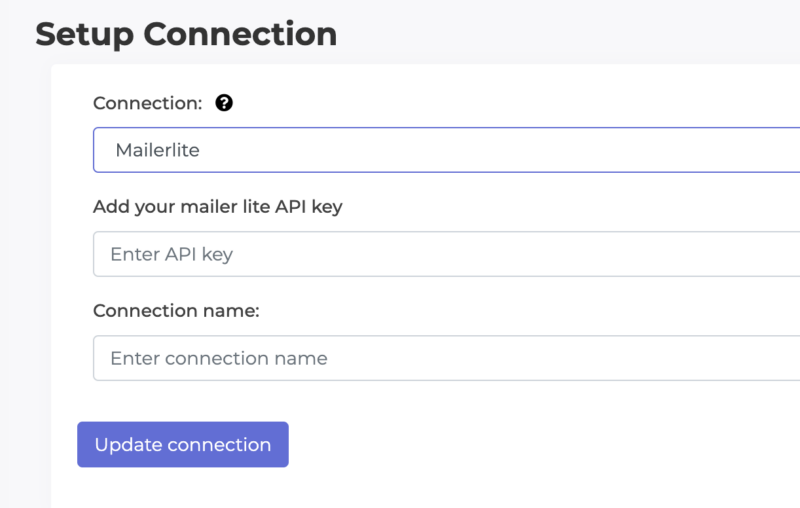Click the "Enter connection name" placeholder text

pos(219,358)
